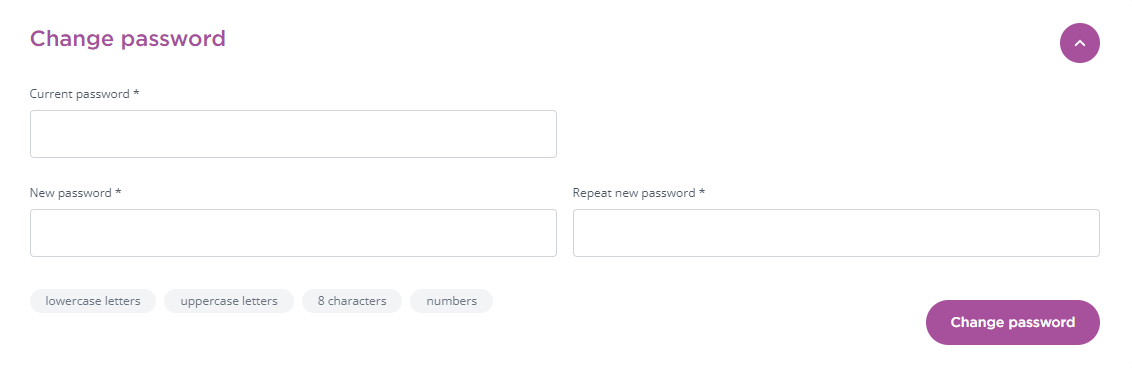This screenshot has height=368, width=1132.
Task: Click the lowercase letters requirement chip
Action: [x=93, y=301]
